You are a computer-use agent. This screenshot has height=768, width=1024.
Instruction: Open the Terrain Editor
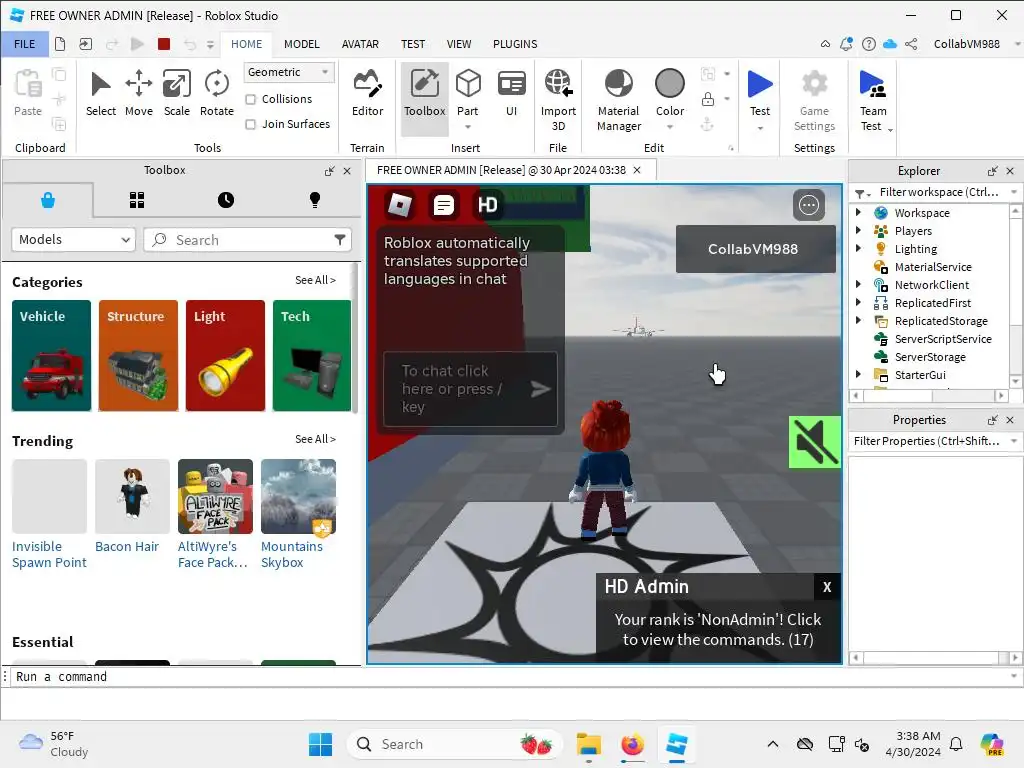pyautogui.click(x=368, y=93)
